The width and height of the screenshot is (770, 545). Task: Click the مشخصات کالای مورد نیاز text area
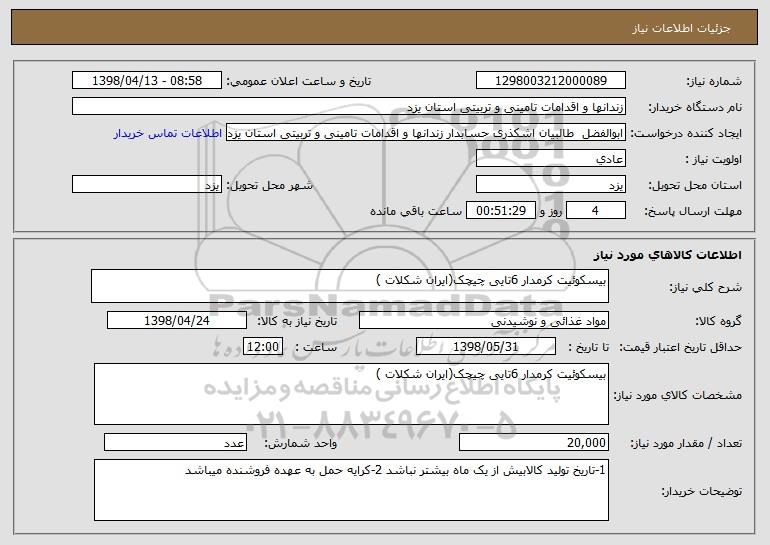[351, 394]
